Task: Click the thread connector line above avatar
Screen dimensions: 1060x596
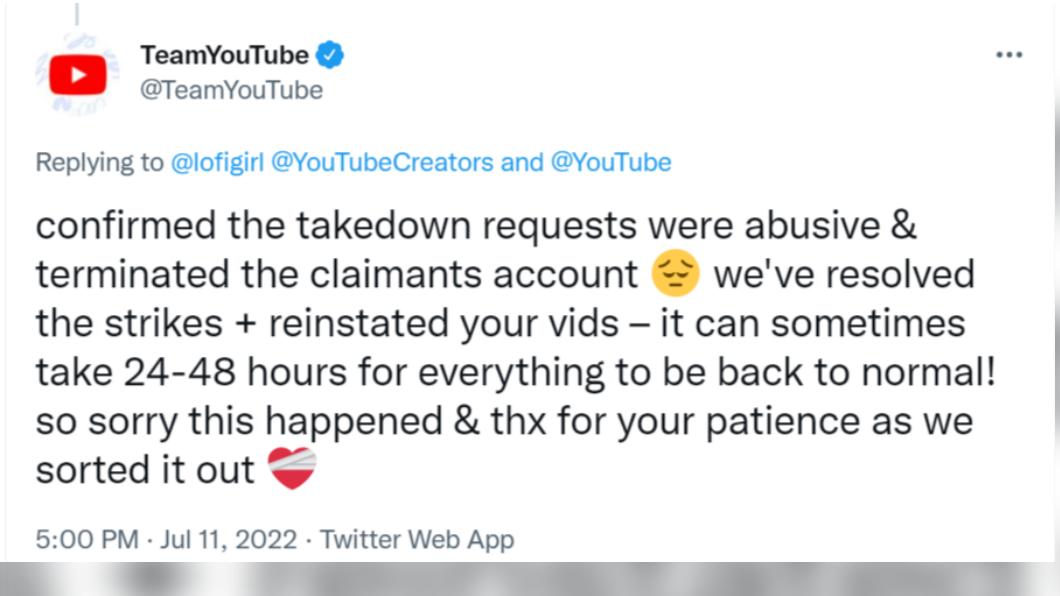Action: [x=77, y=14]
